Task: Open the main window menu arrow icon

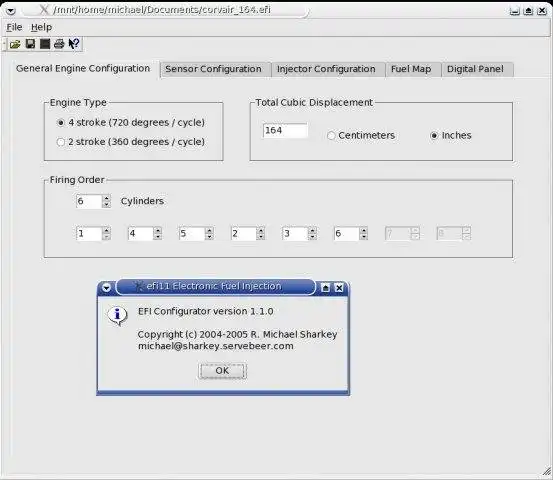Action: (11, 11)
